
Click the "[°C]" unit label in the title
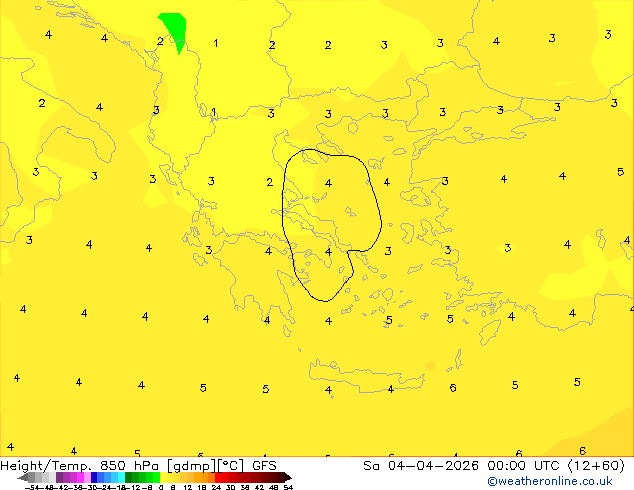(234, 465)
